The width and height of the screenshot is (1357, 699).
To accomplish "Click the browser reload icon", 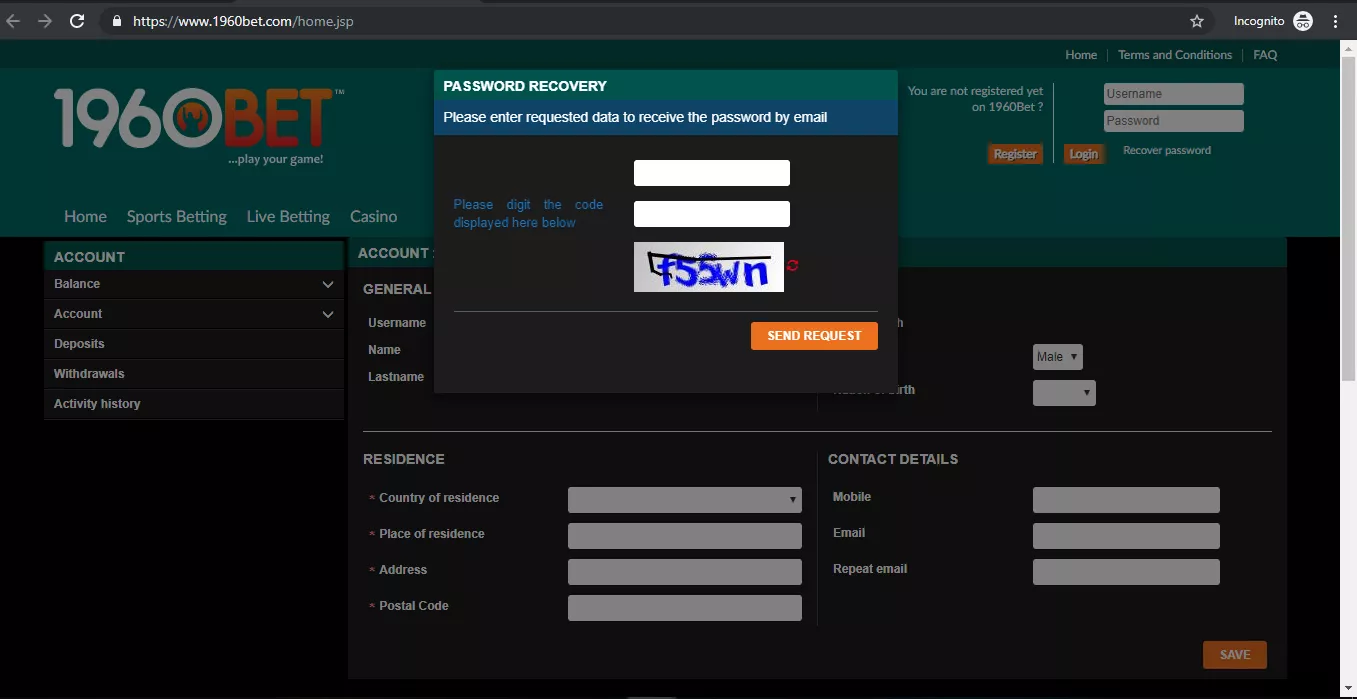I will pos(77,20).
